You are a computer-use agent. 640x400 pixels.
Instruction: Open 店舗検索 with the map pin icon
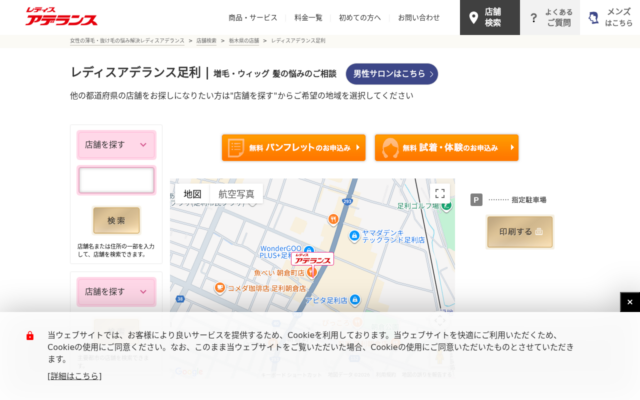[x=490, y=17]
